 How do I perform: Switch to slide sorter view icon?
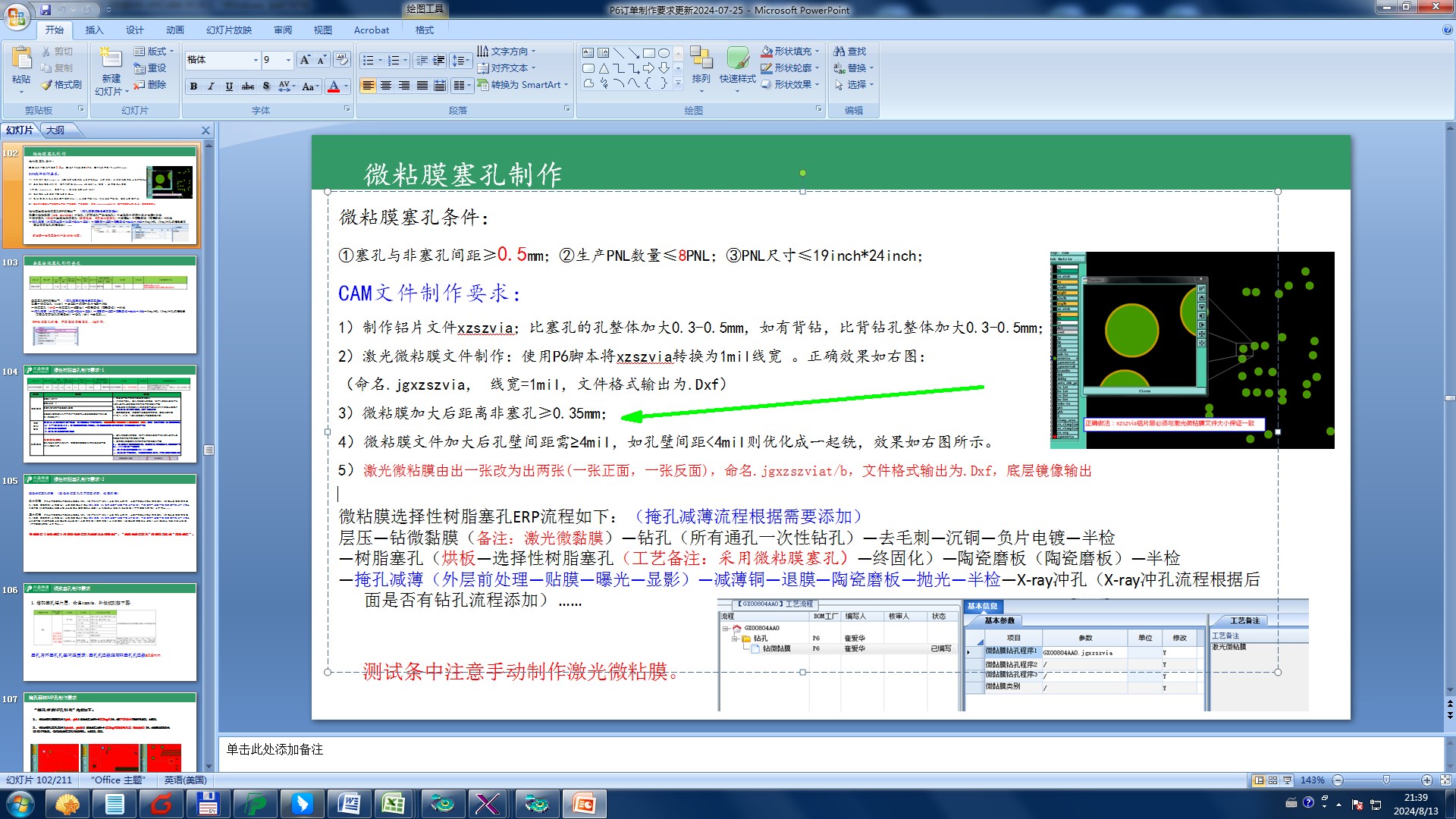(1273, 780)
